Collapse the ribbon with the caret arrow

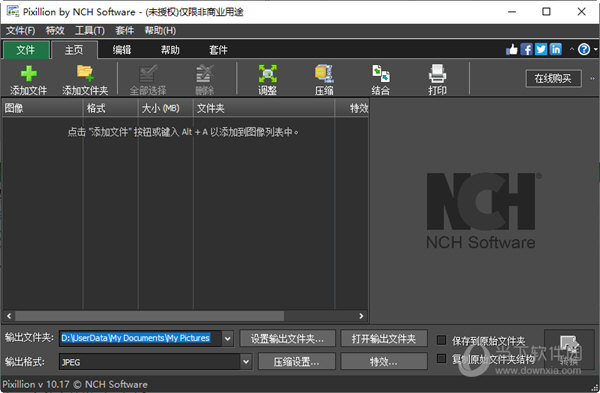572,49
